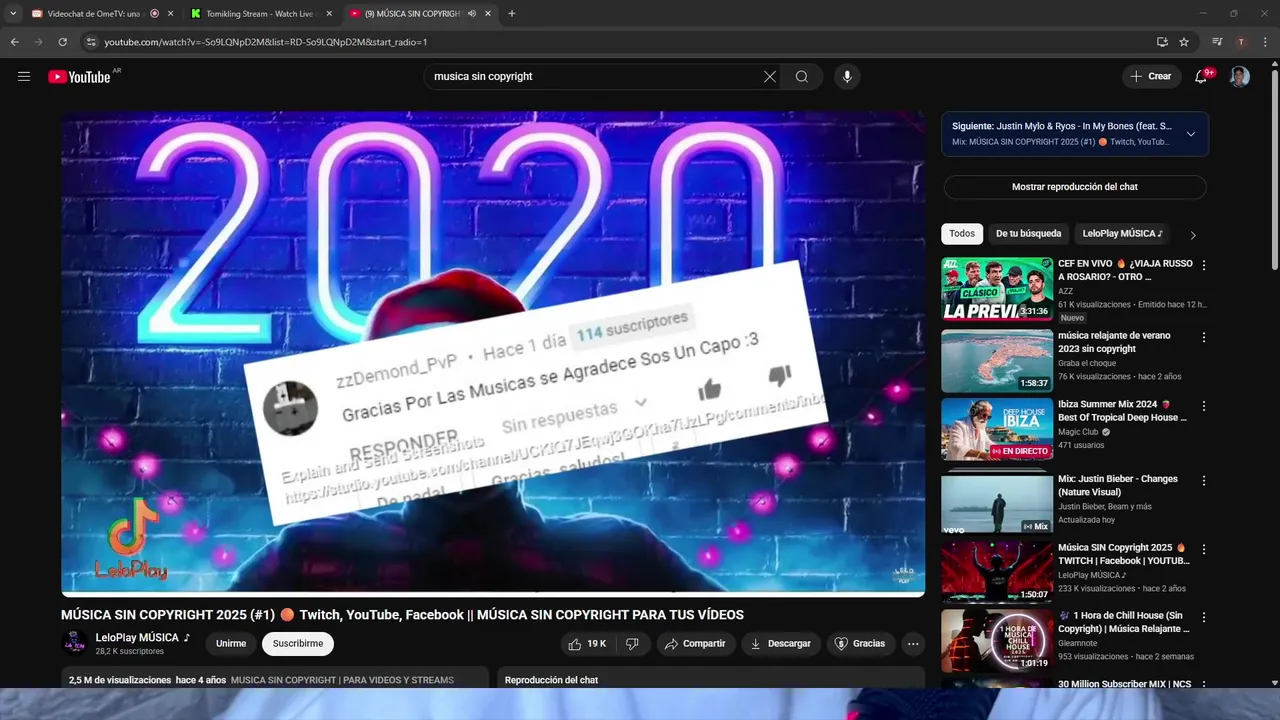1280x720 pixels.
Task: Open the Crear menu
Action: coord(1151,77)
